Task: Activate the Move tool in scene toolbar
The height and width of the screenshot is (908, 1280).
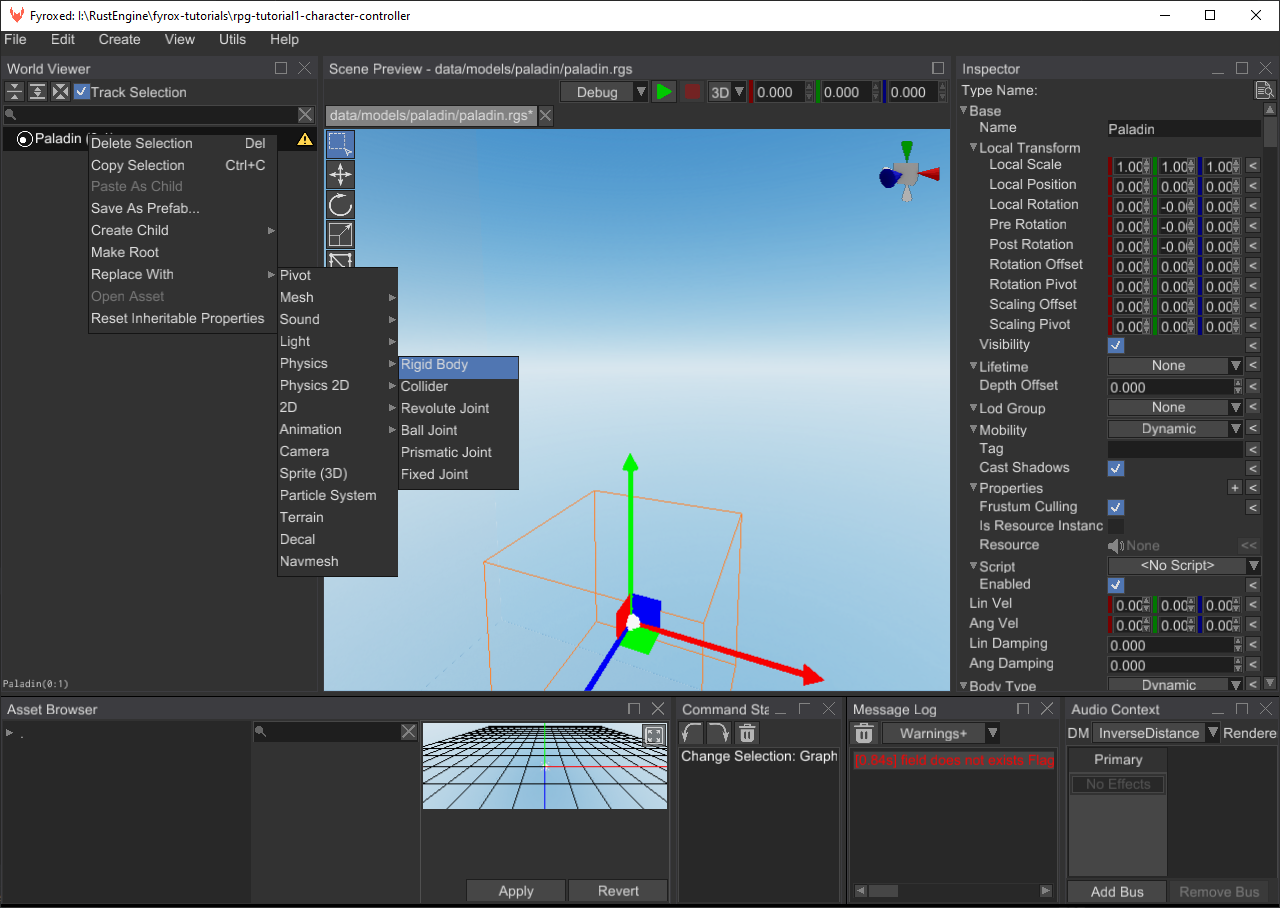Action: pos(341,175)
